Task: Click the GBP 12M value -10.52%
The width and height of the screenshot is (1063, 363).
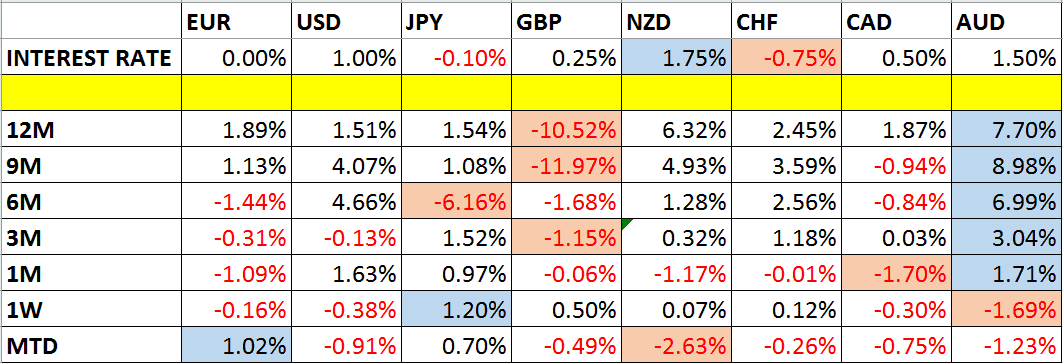Action: (566, 129)
